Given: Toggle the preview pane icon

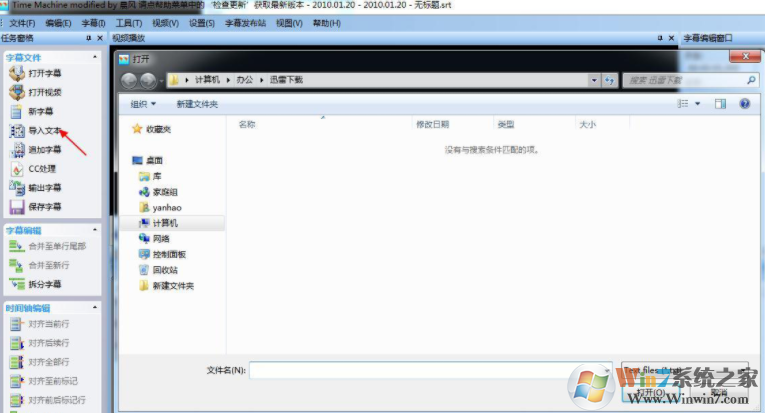Looking at the screenshot, I should click(x=720, y=104).
